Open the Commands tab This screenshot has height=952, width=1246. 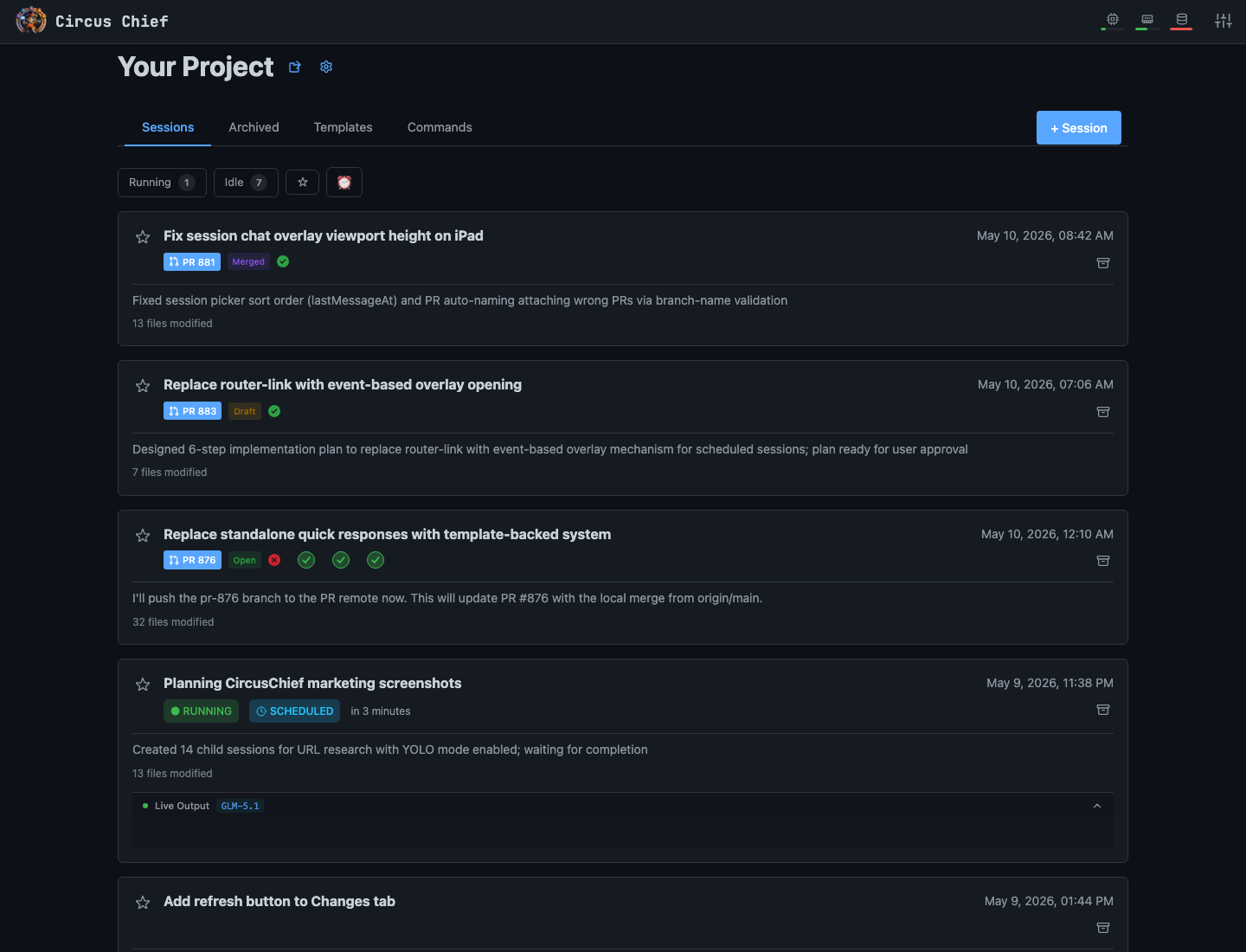(x=440, y=127)
